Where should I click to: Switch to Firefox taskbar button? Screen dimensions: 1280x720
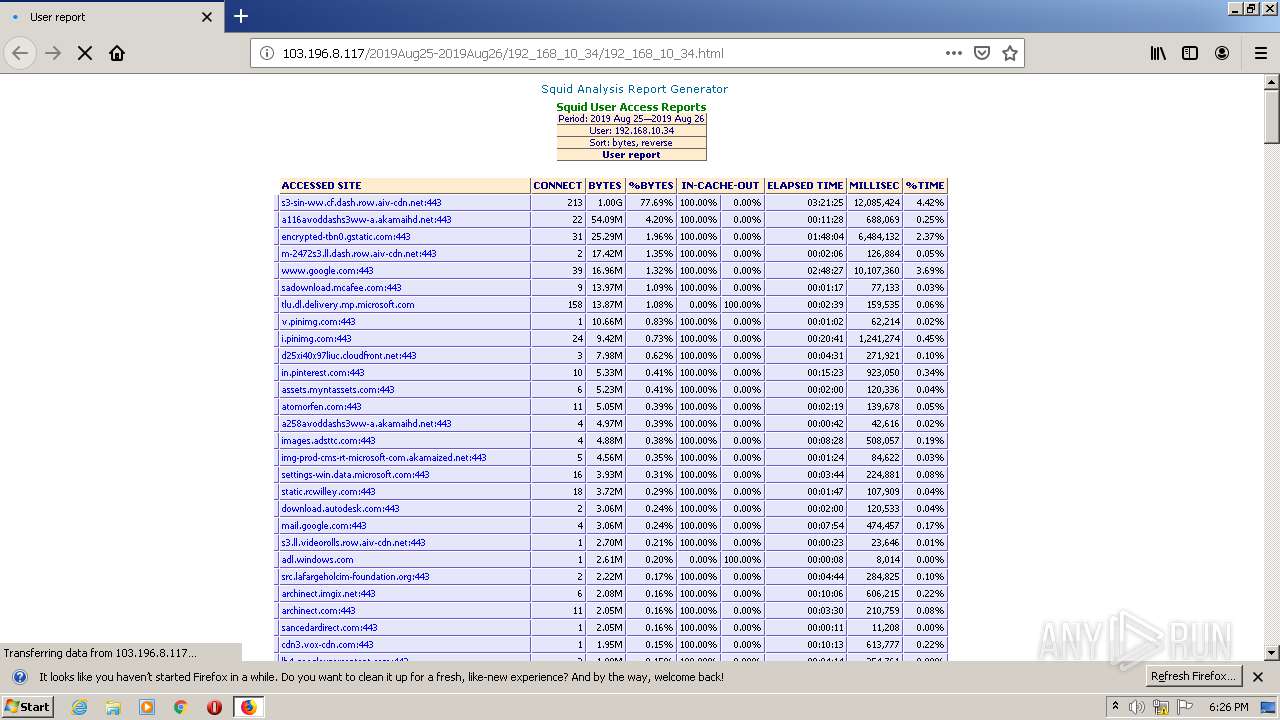pyautogui.click(x=248, y=707)
